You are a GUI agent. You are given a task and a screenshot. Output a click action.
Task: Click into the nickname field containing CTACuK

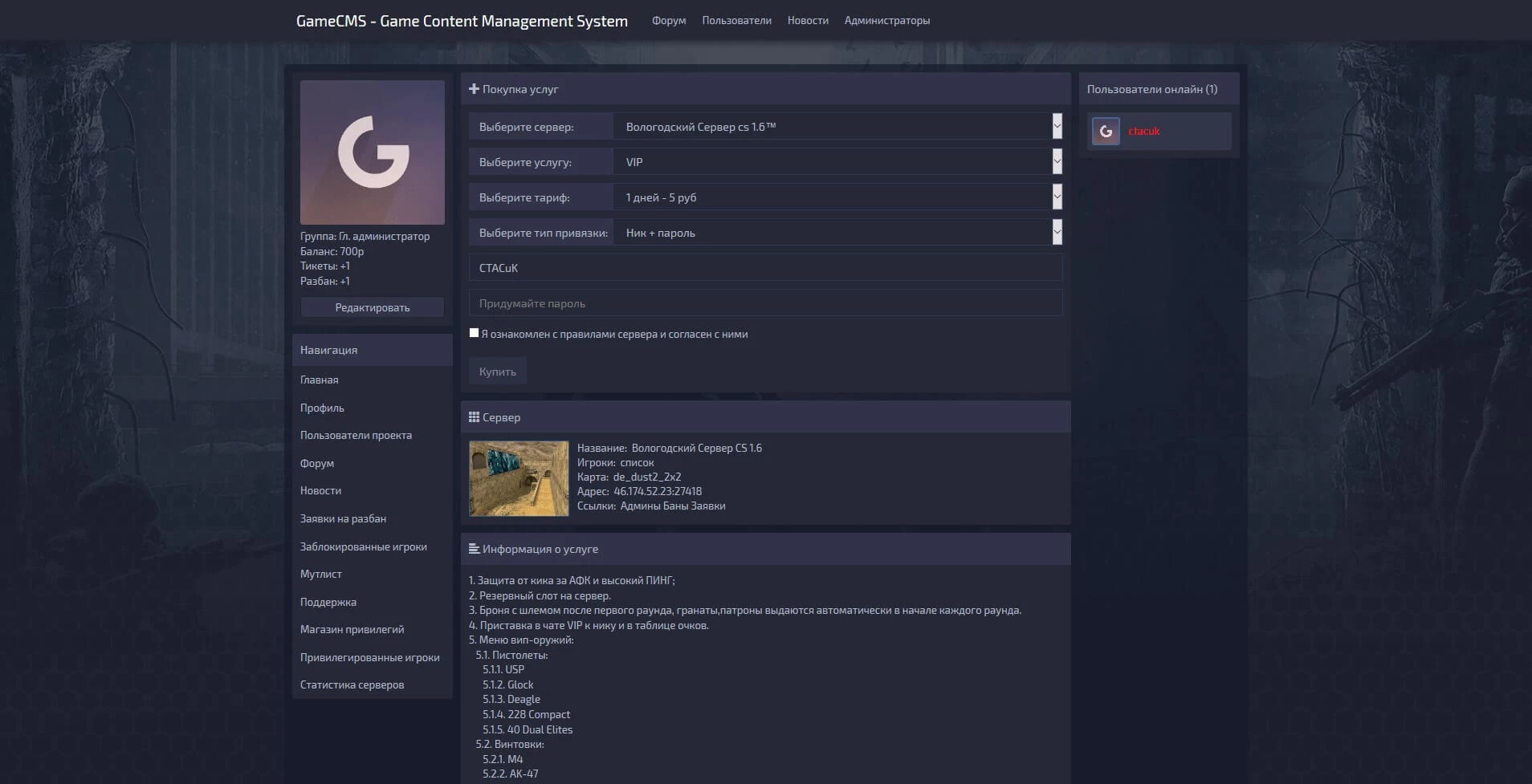click(766, 268)
